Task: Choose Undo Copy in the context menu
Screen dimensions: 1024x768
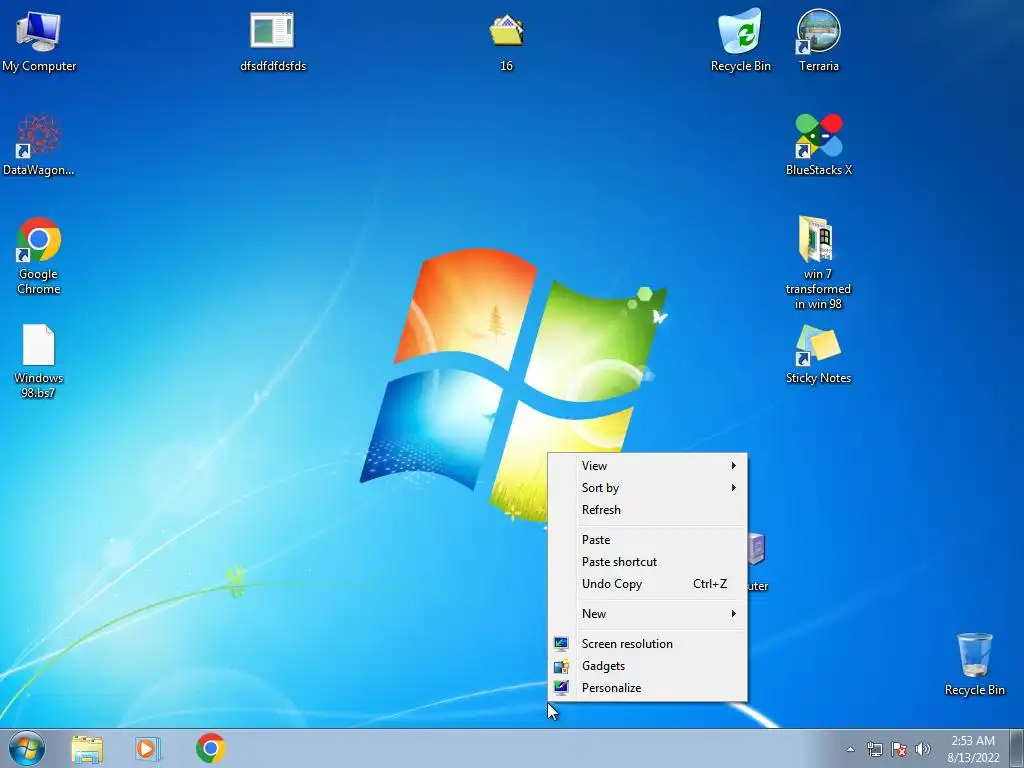Action: (647, 584)
